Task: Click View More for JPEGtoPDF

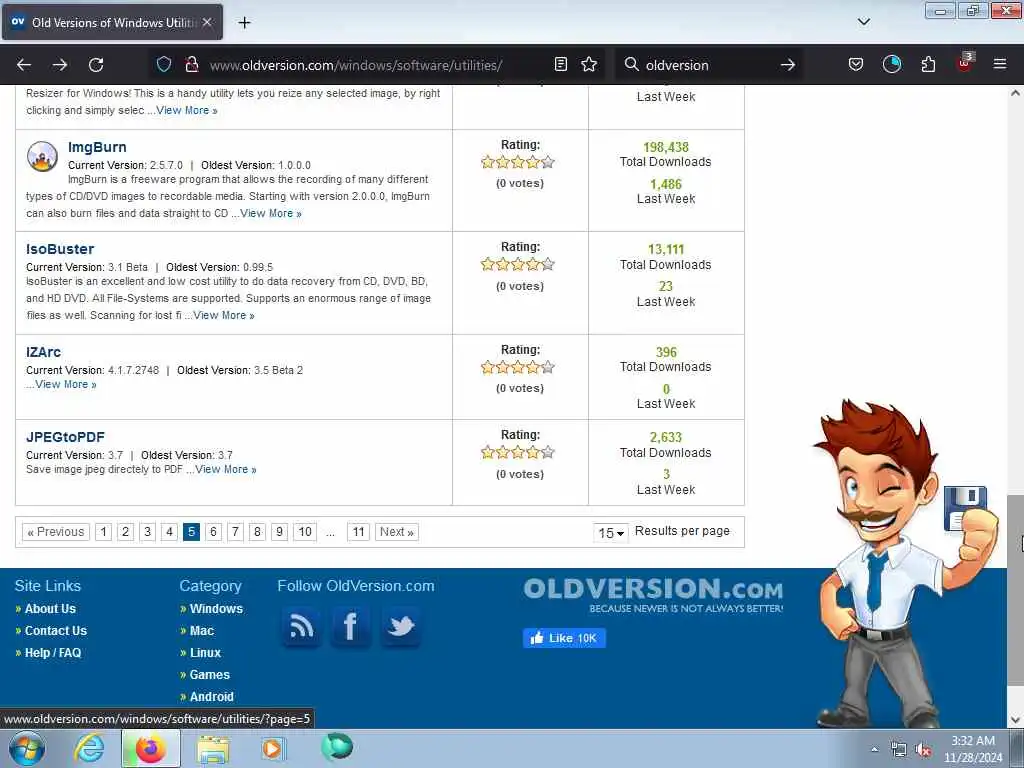Action: click(x=226, y=469)
